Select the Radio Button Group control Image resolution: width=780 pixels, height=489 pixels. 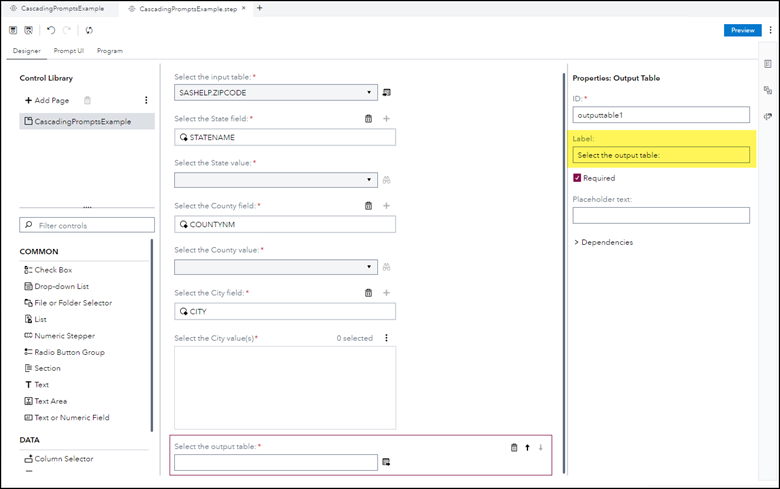(64, 352)
